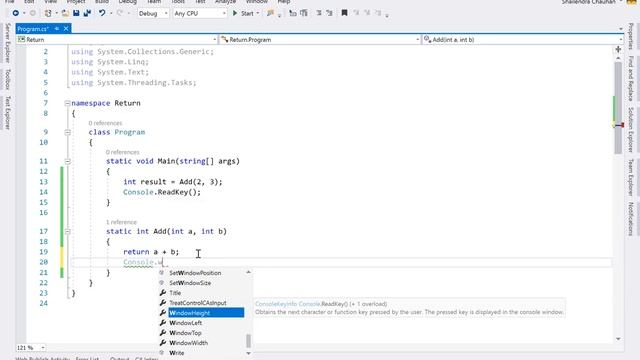This screenshot has height=360, width=640.
Task: Save the file with the Save icon
Action: pos(76,13)
